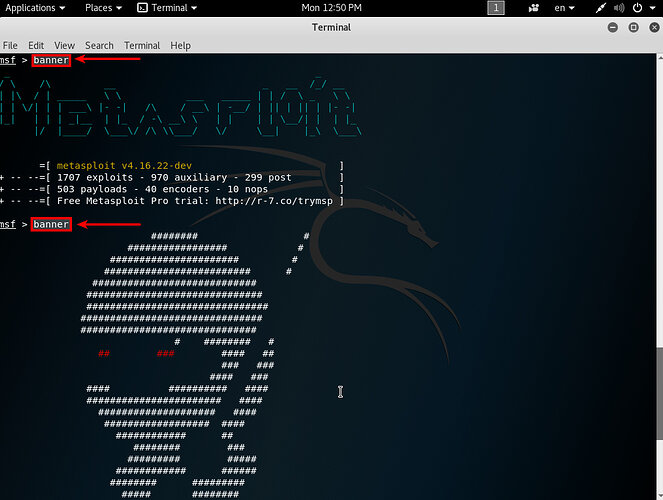
Task: Select the workspace 1 indicator
Action: click(496, 8)
